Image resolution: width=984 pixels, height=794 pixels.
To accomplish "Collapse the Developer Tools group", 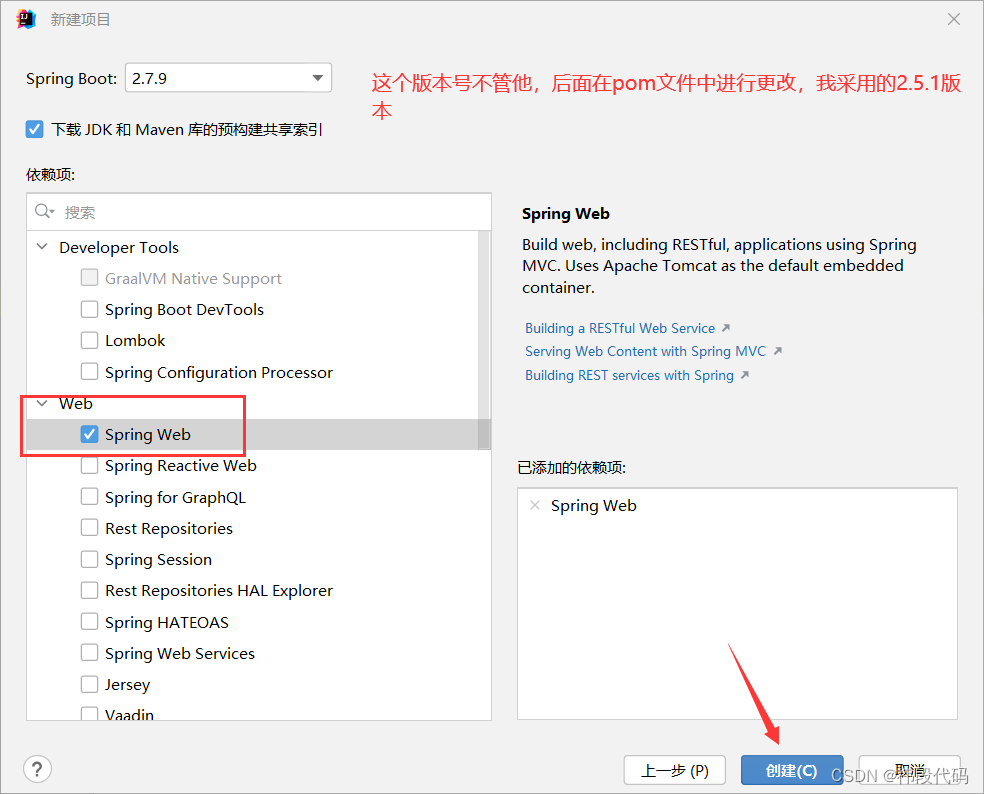I will (42, 247).
